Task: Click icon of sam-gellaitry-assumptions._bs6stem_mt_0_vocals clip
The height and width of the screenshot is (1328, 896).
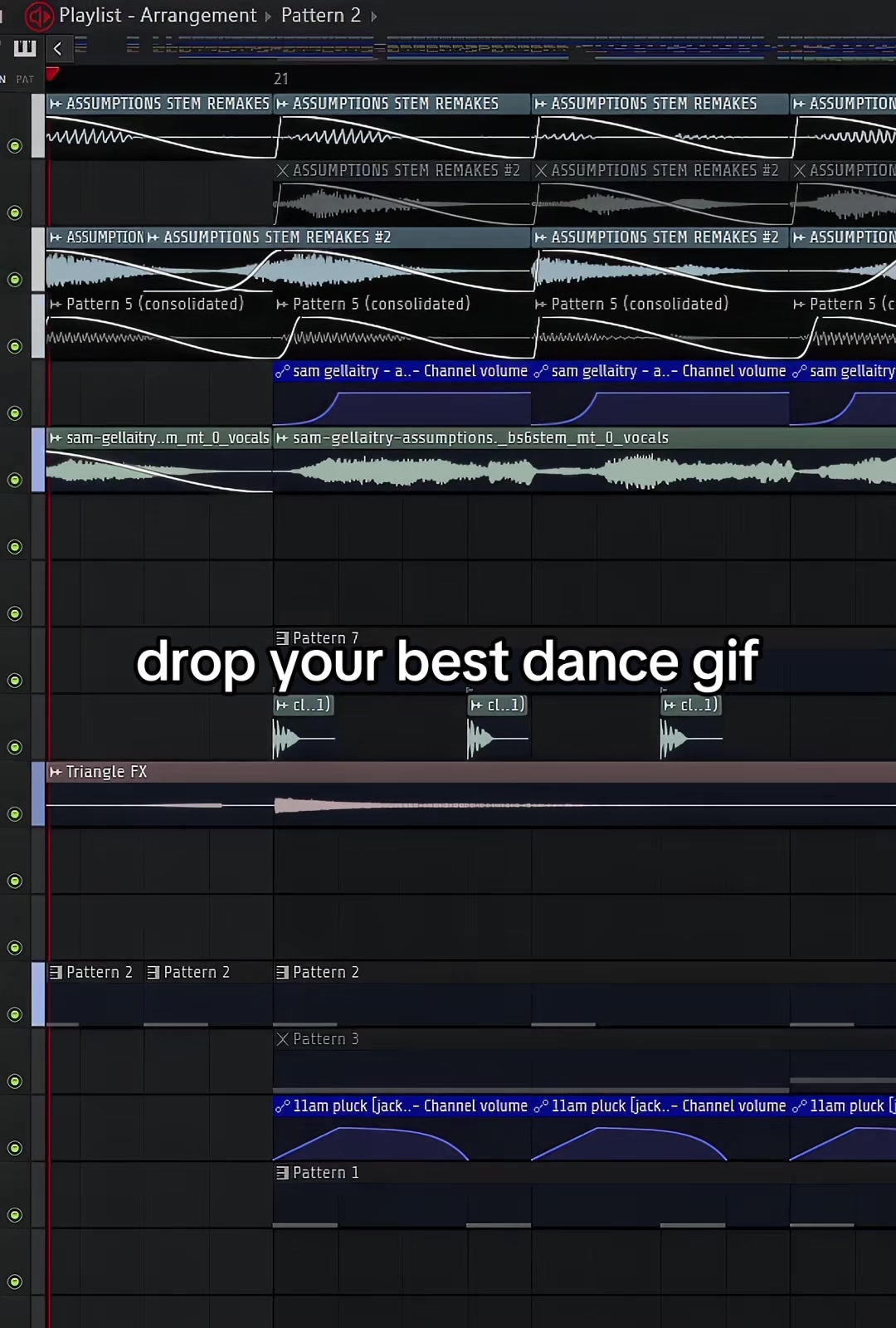Action: [x=282, y=438]
